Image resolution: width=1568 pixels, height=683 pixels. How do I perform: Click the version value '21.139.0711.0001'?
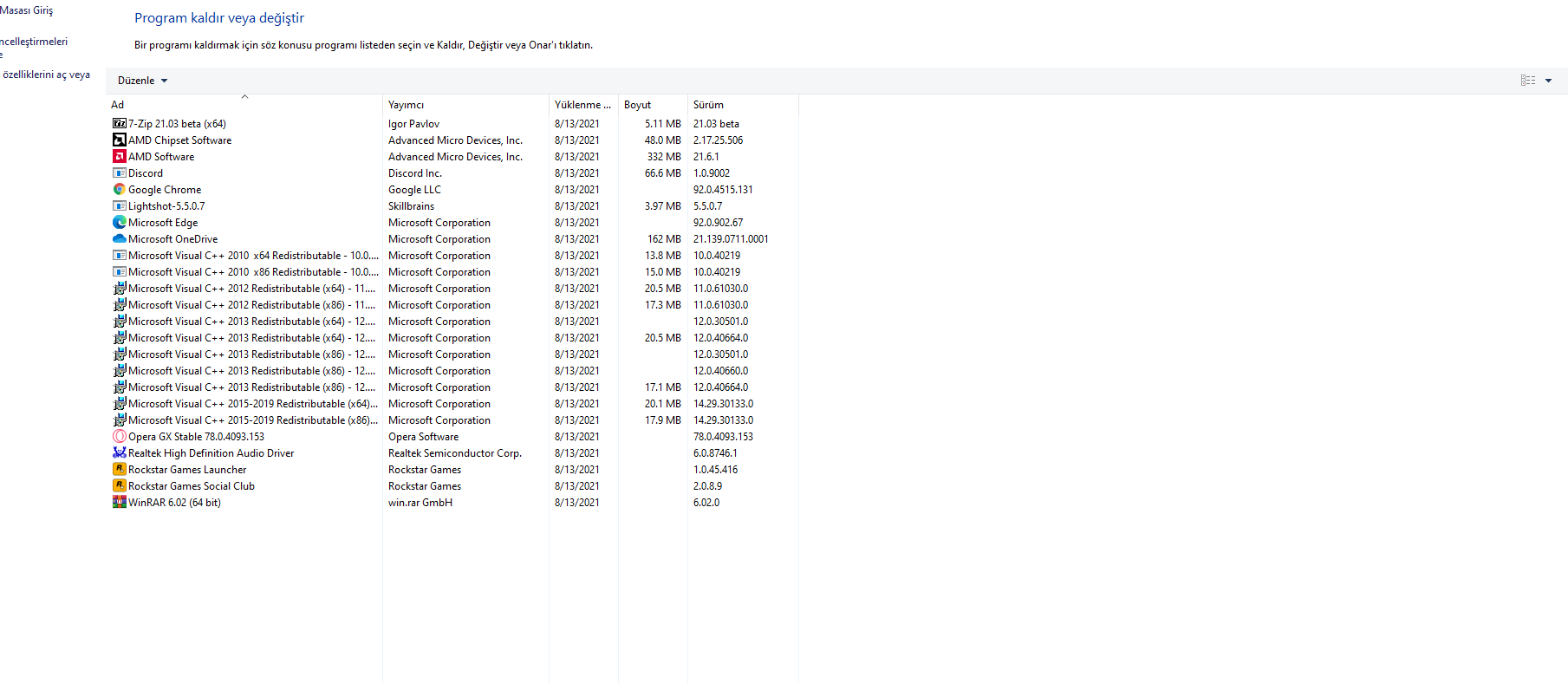(x=731, y=239)
